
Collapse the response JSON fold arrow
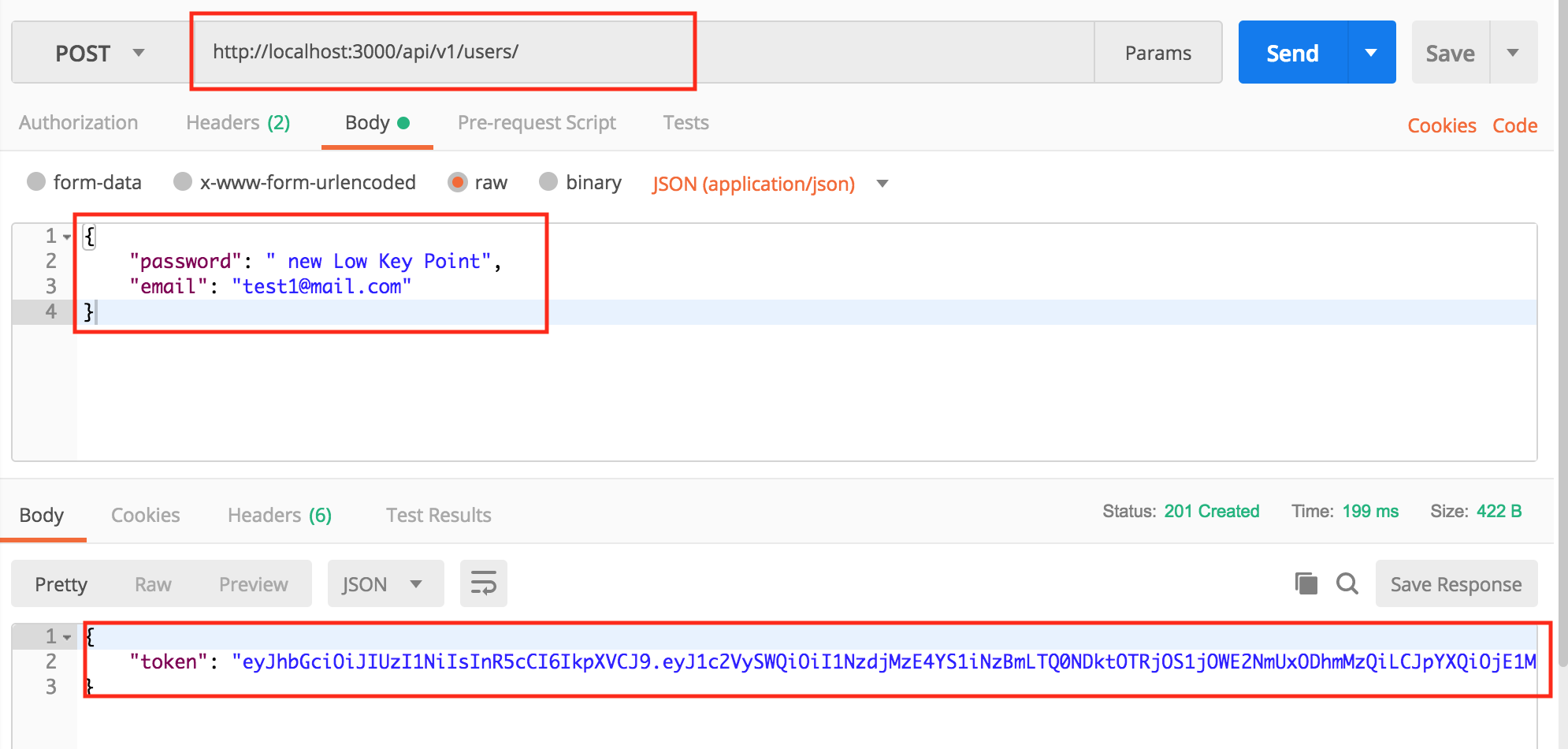[x=67, y=637]
